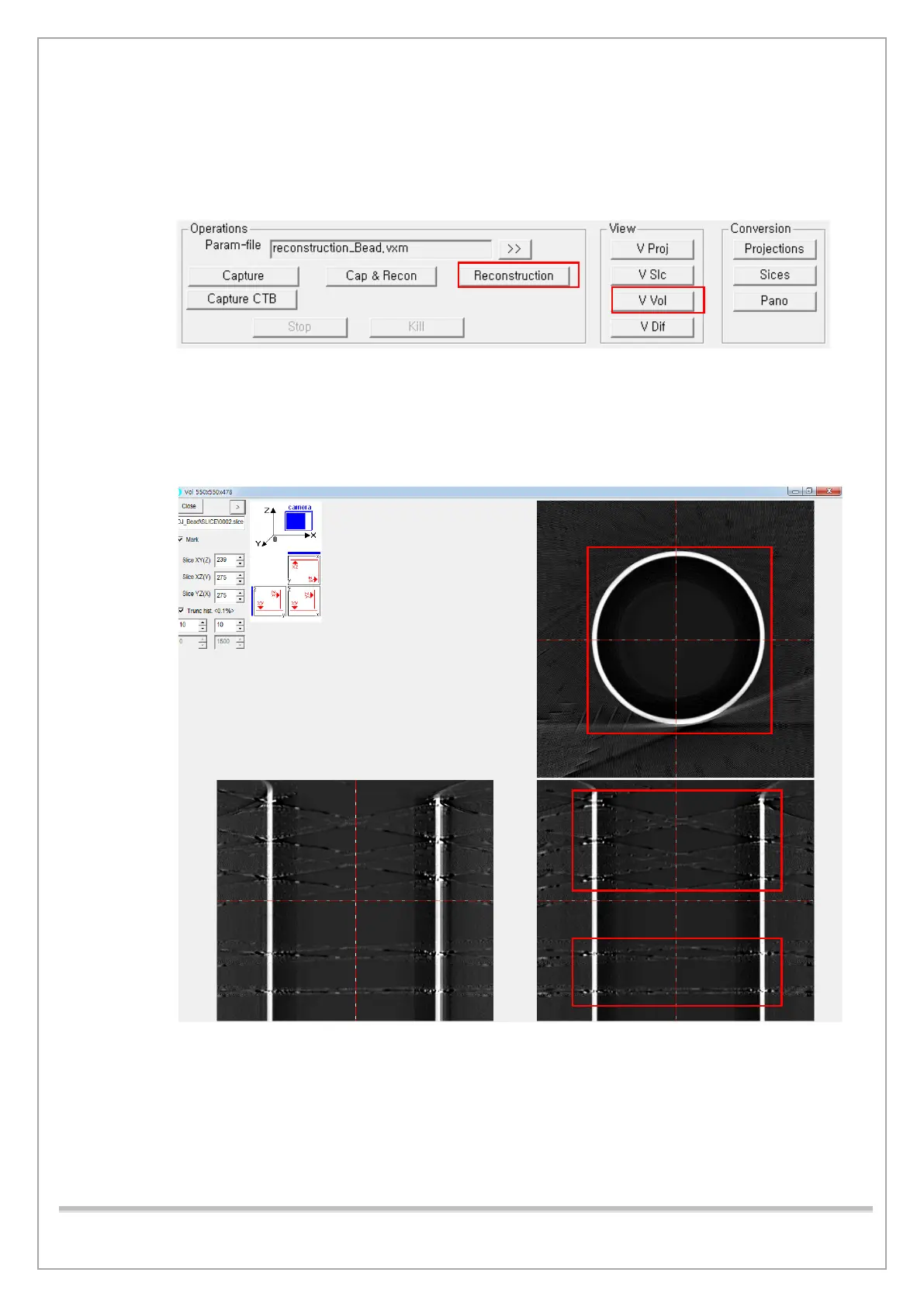Viewport: 924px width, 1307px height.
Task: Maximize the Vol 550x550x478 window
Action: point(809,491)
